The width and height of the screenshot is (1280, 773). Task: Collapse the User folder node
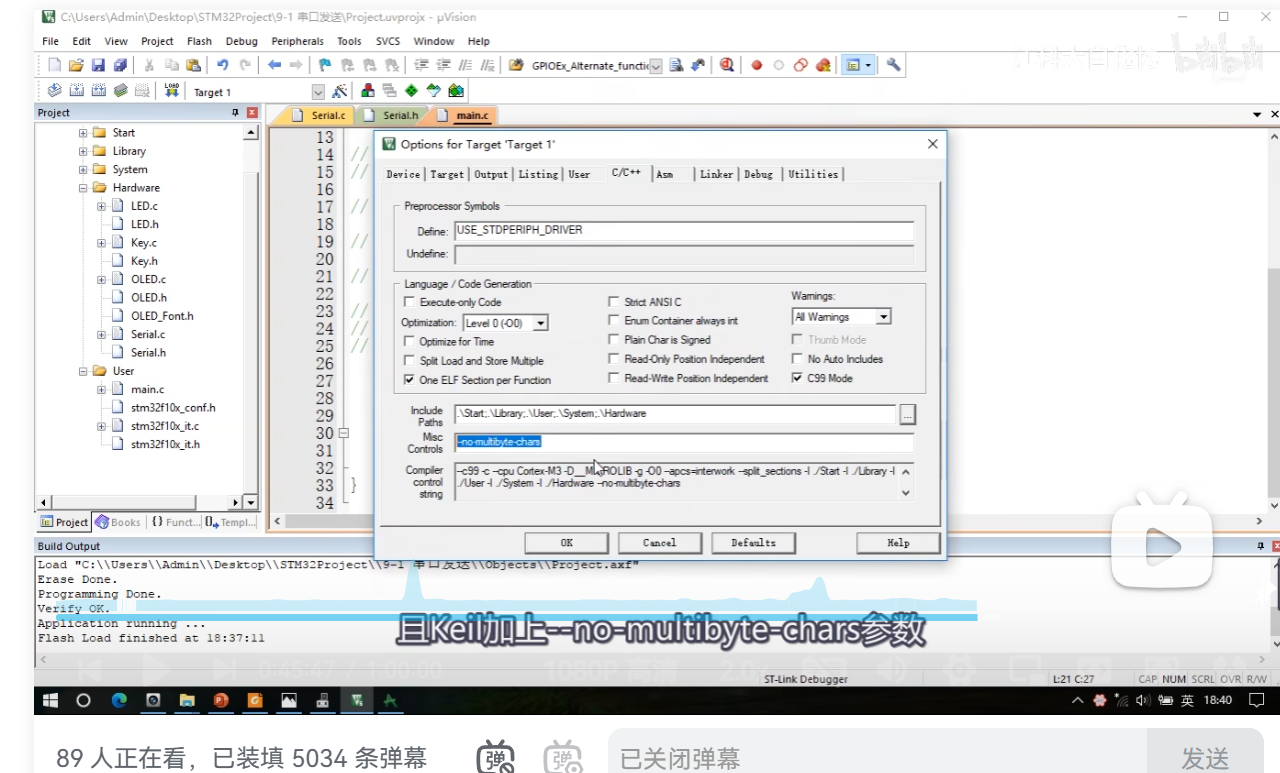(83, 371)
